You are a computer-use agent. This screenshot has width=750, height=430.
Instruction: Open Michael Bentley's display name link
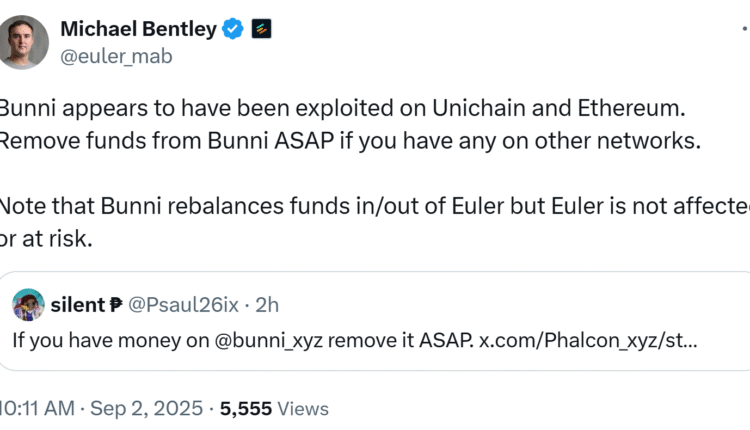138,29
